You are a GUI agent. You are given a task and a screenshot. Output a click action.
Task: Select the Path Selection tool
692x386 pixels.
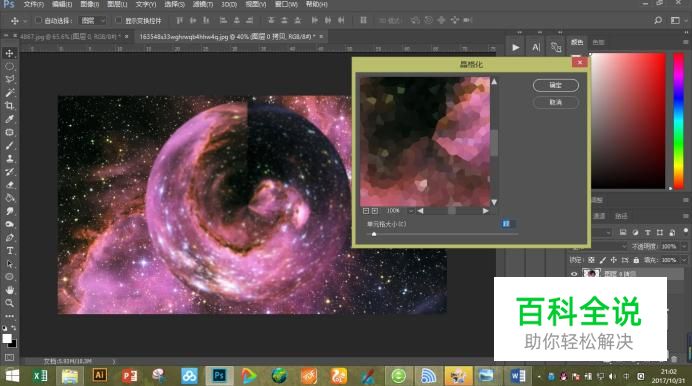coord(9,264)
